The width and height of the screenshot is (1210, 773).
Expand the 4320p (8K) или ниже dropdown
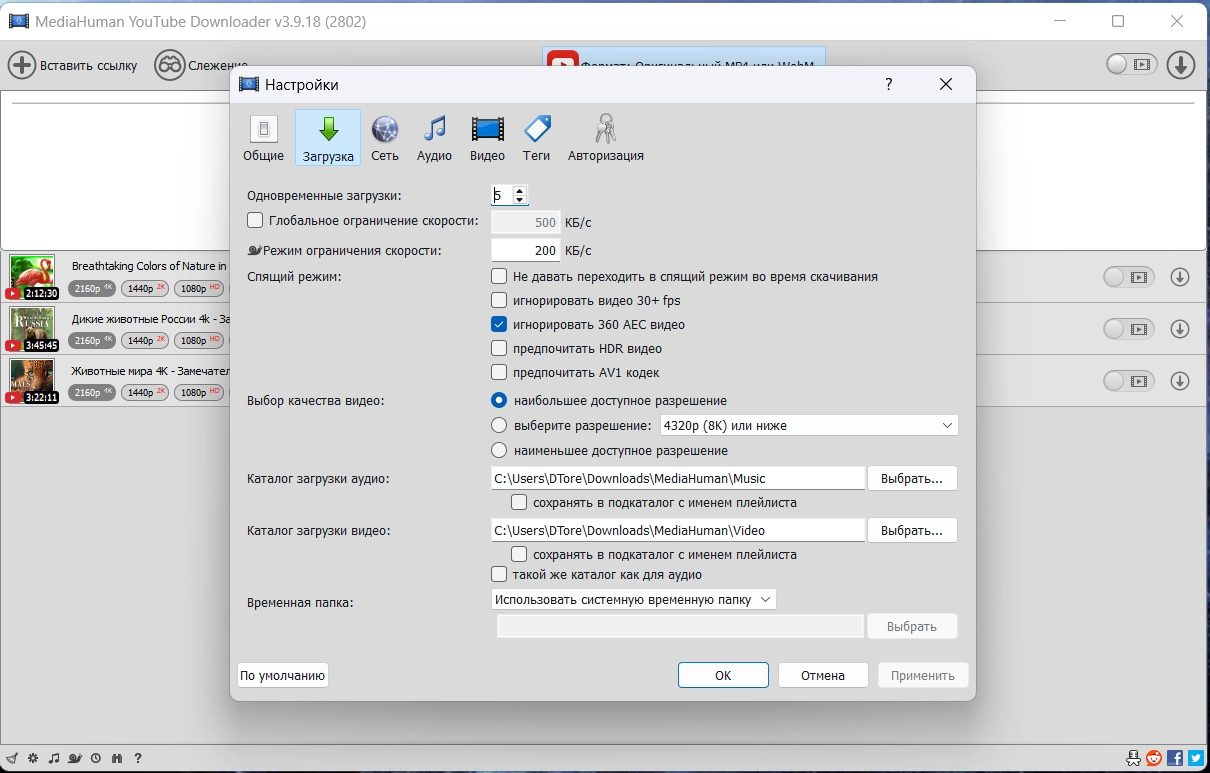tap(808, 426)
